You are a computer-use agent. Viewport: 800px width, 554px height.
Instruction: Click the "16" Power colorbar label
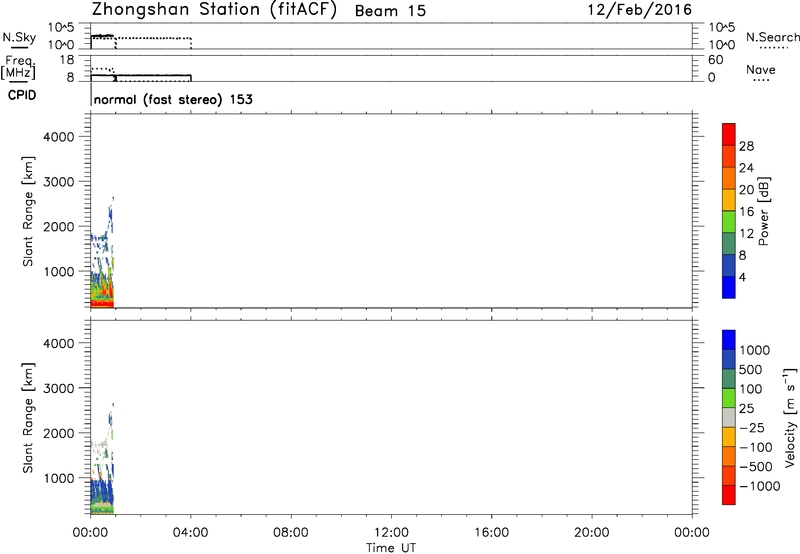click(746, 212)
